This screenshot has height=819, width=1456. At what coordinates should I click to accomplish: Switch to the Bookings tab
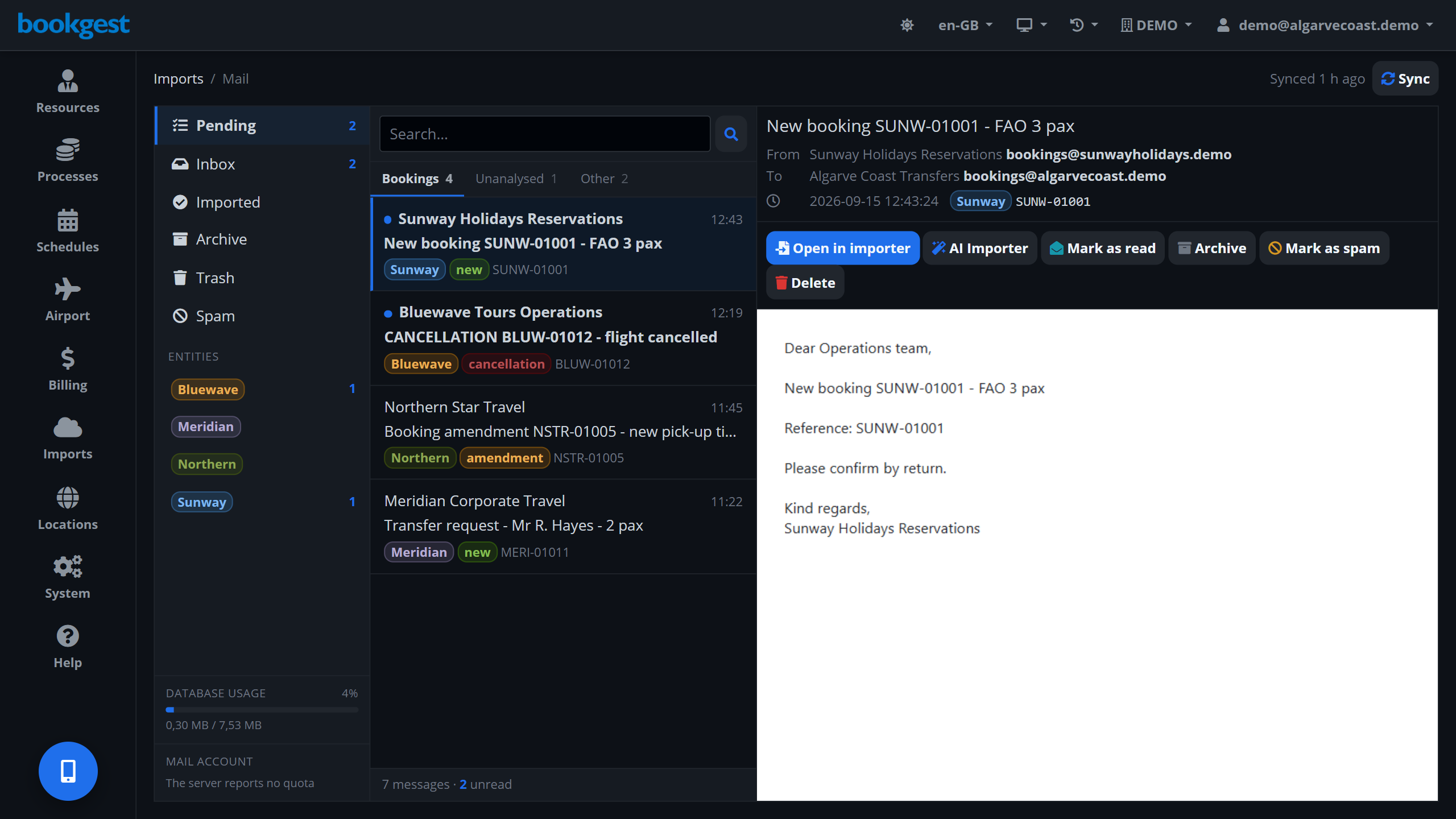[417, 179]
